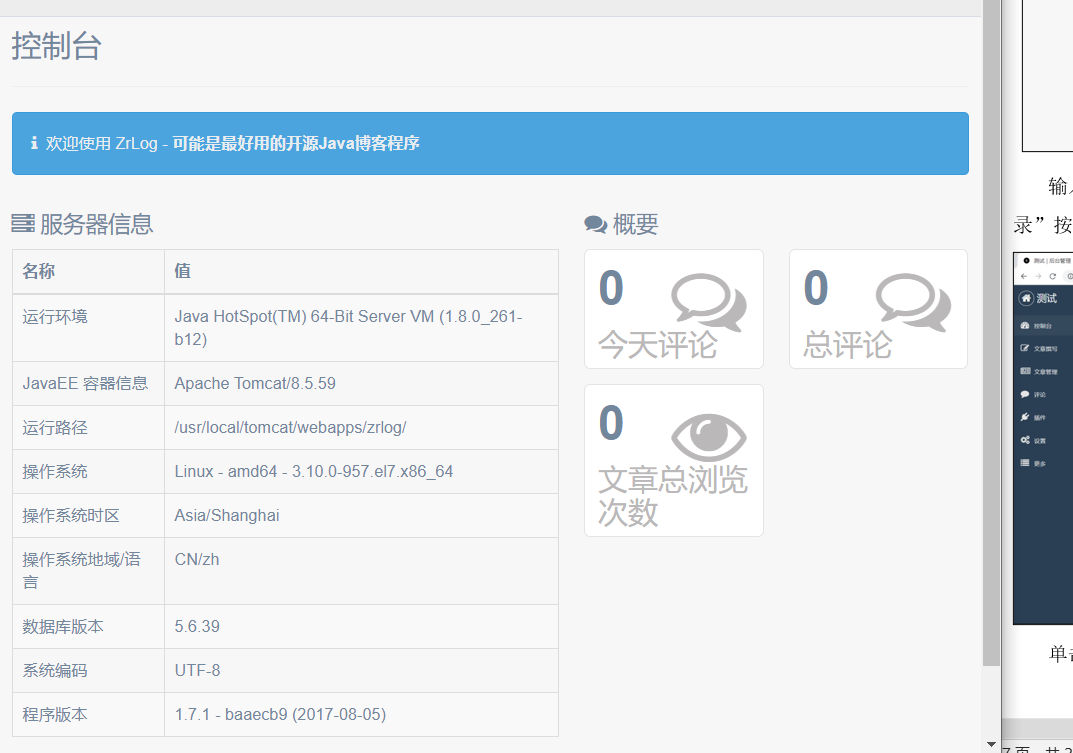Image resolution: width=1073 pixels, height=753 pixels.
Task: Open the 文章总浏览次数 summary card label
Action: point(673,496)
